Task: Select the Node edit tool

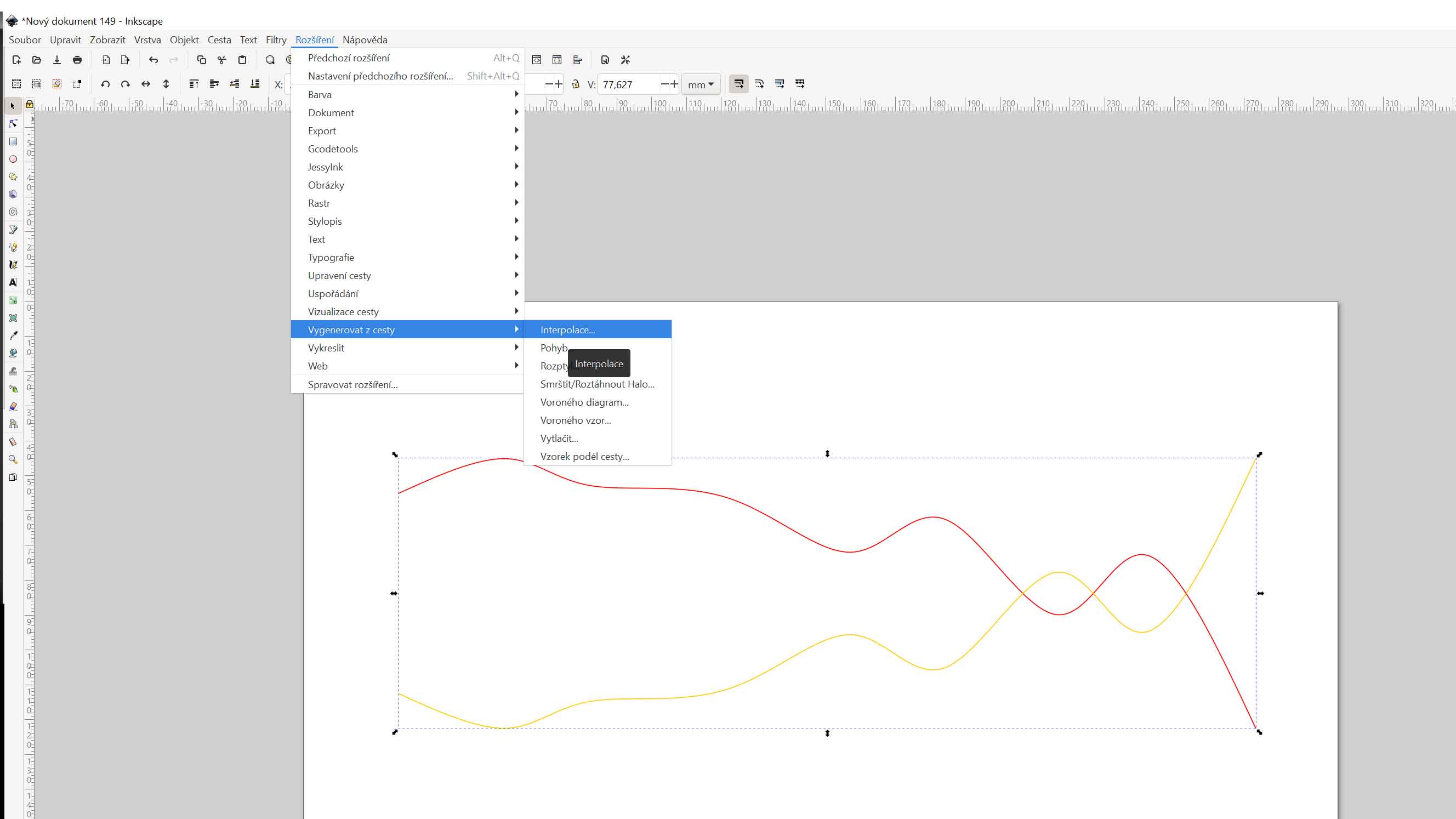Action: click(x=13, y=124)
